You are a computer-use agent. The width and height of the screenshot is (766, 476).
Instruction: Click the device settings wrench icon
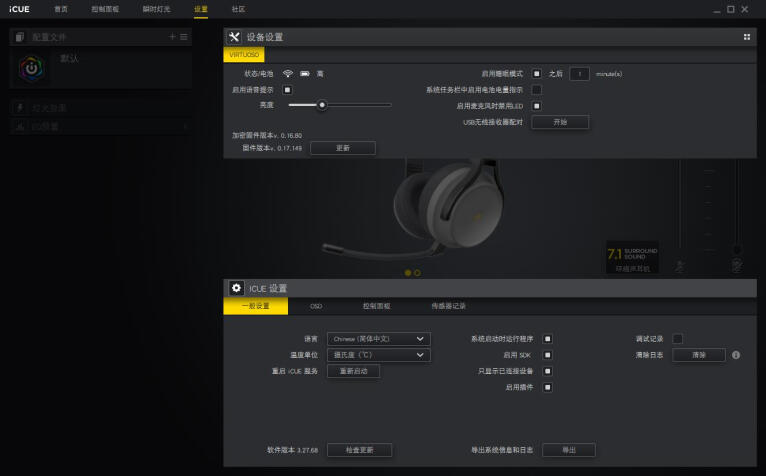click(x=235, y=37)
